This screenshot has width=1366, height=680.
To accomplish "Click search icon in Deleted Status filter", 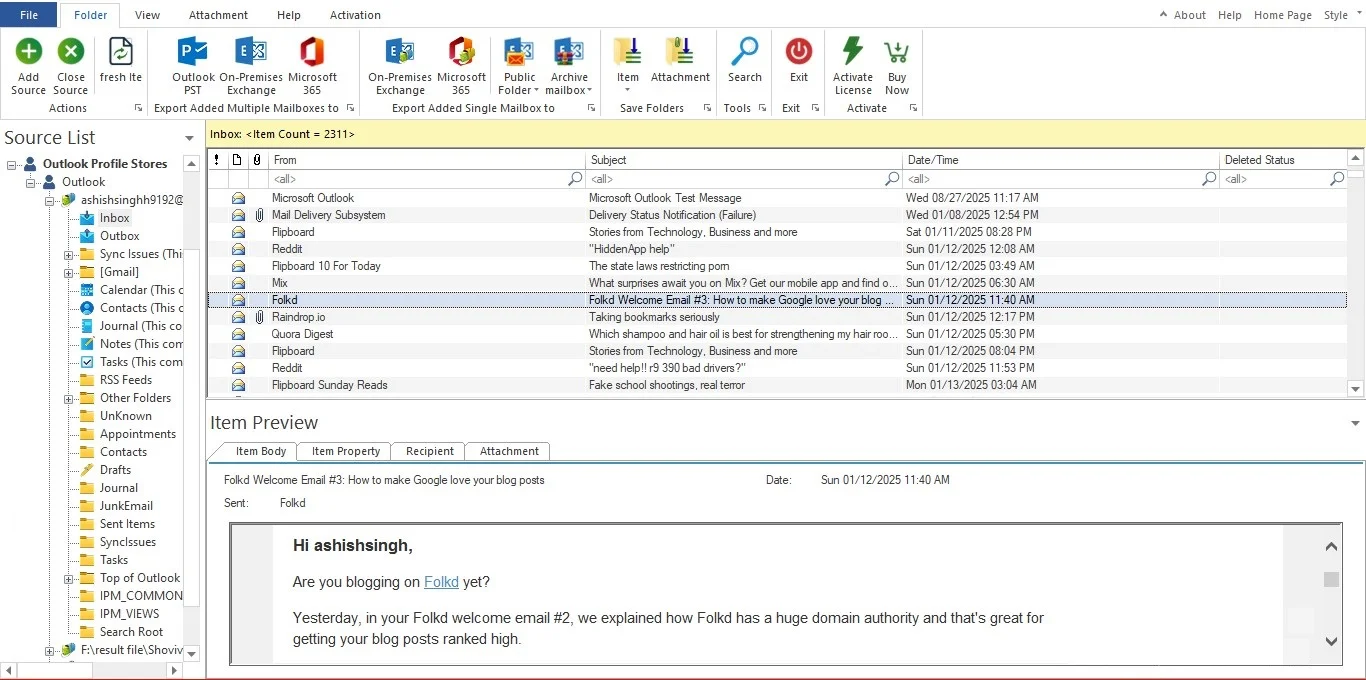I will point(1337,179).
